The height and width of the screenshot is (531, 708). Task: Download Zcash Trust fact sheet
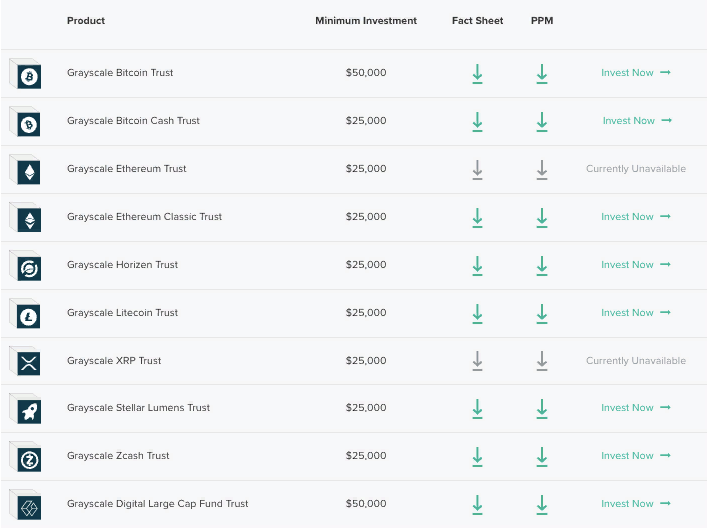pyautogui.click(x=477, y=456)
